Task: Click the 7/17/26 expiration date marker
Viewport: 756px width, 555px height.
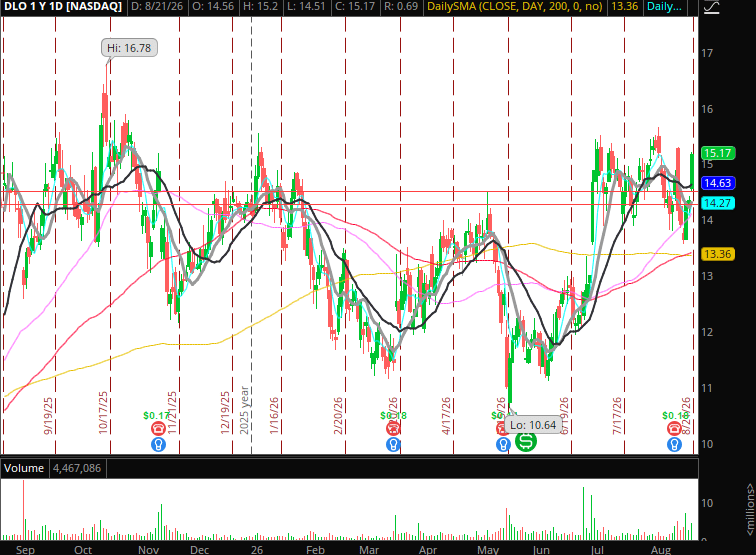Action: coord(617,416)
